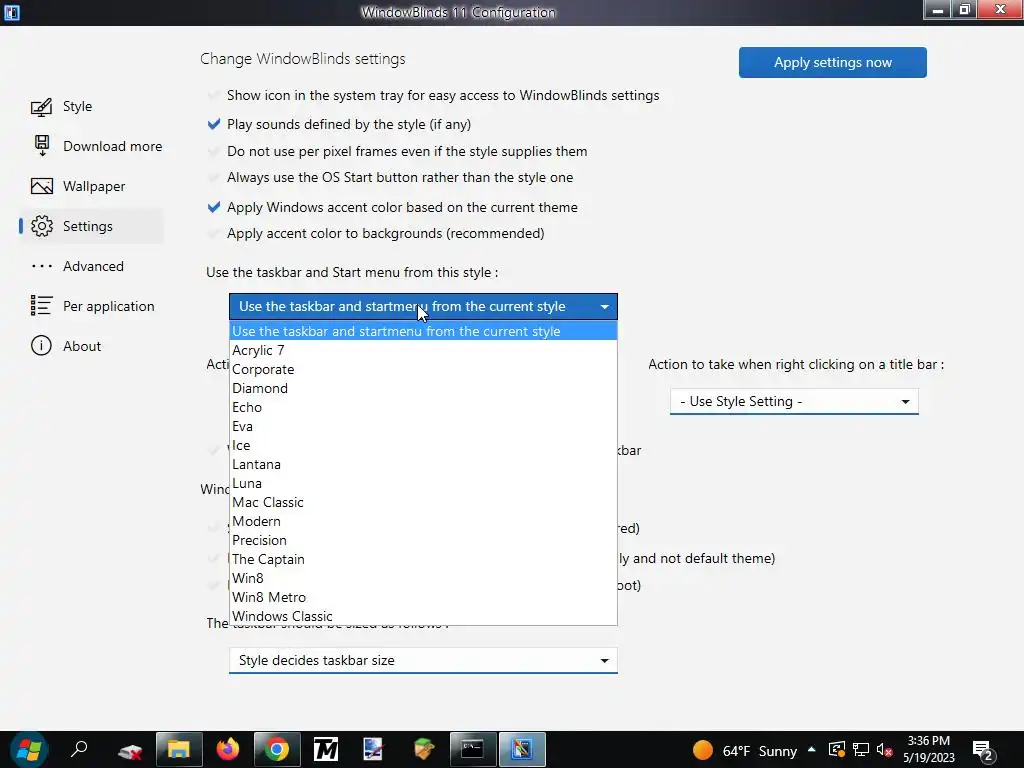Click the muted volume tray icon
This screenshot has width=1024, height=768.
884,750
